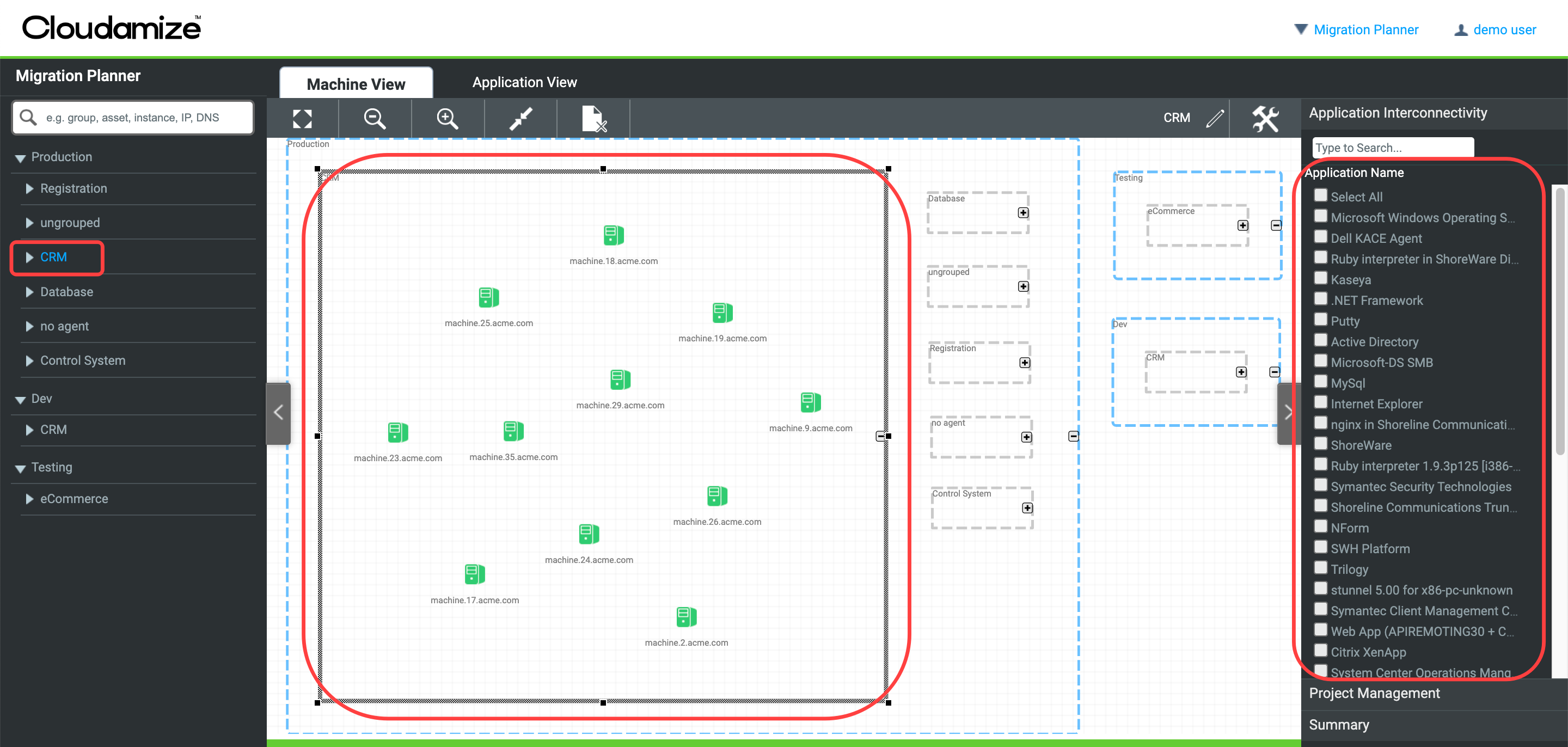Click the pencil edit icon next to CRM
1568x747 pixels.
(1215, 118)
